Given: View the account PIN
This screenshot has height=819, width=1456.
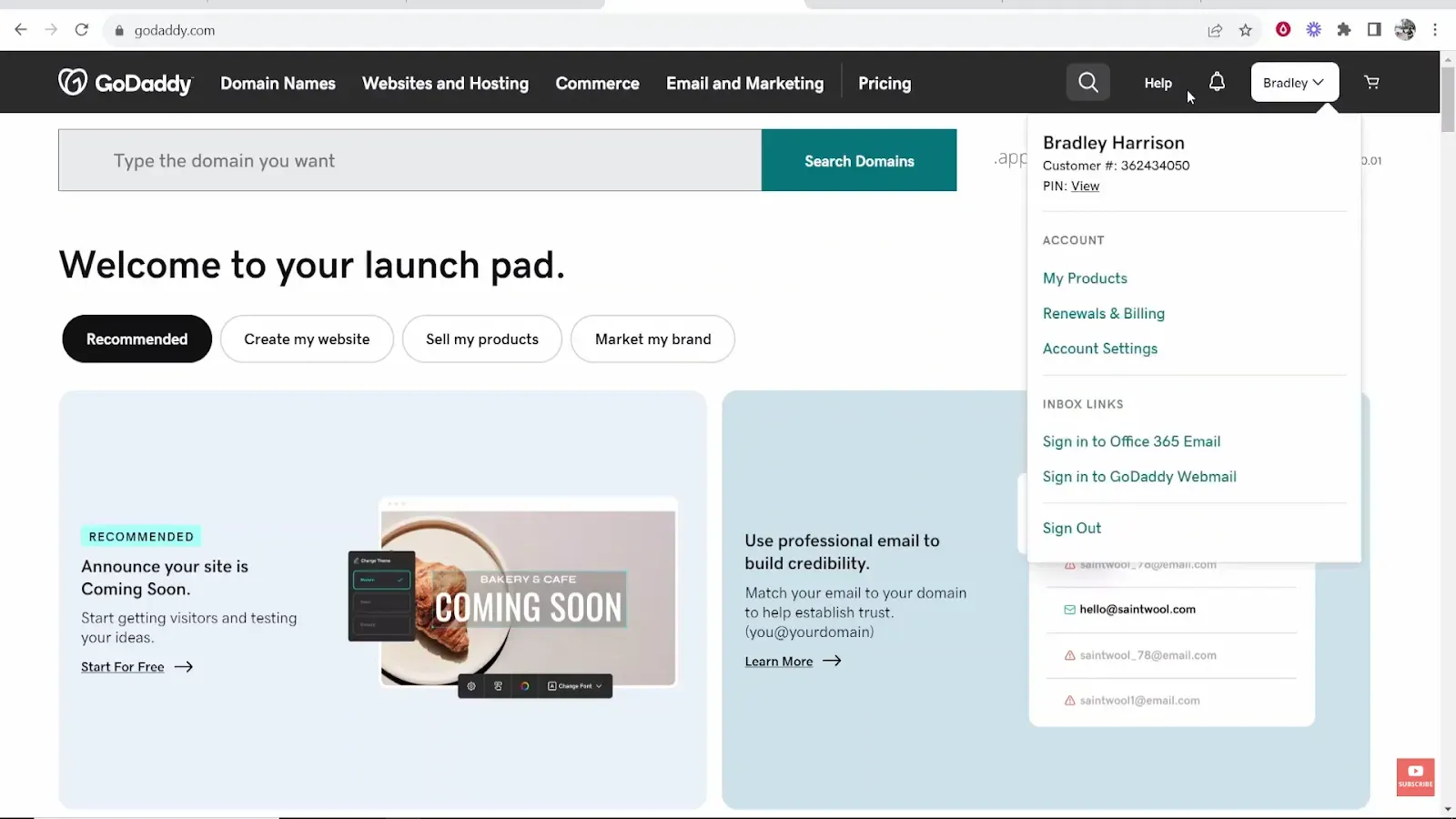Looking at the screenshot, I should click(1085, 186).
